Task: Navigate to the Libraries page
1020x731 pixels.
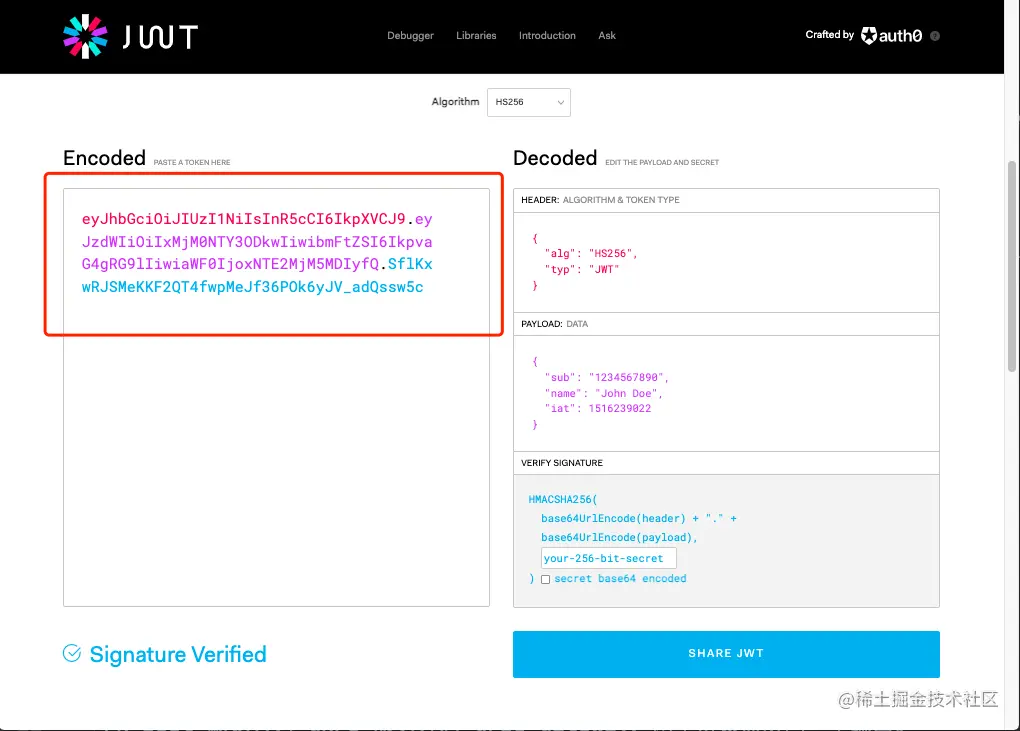Action: 475,35
